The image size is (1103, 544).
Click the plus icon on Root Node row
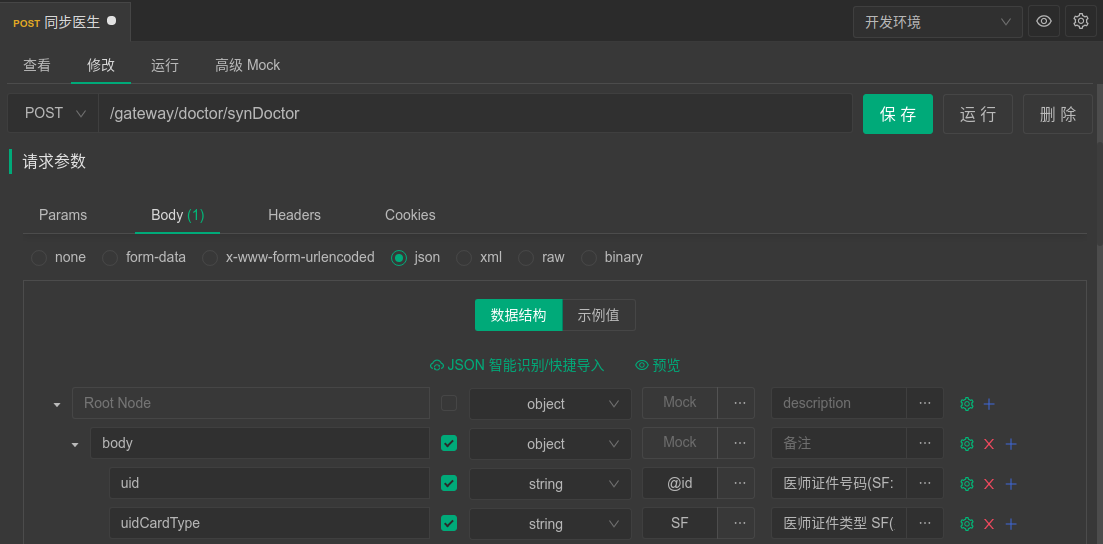click(989, 404)
